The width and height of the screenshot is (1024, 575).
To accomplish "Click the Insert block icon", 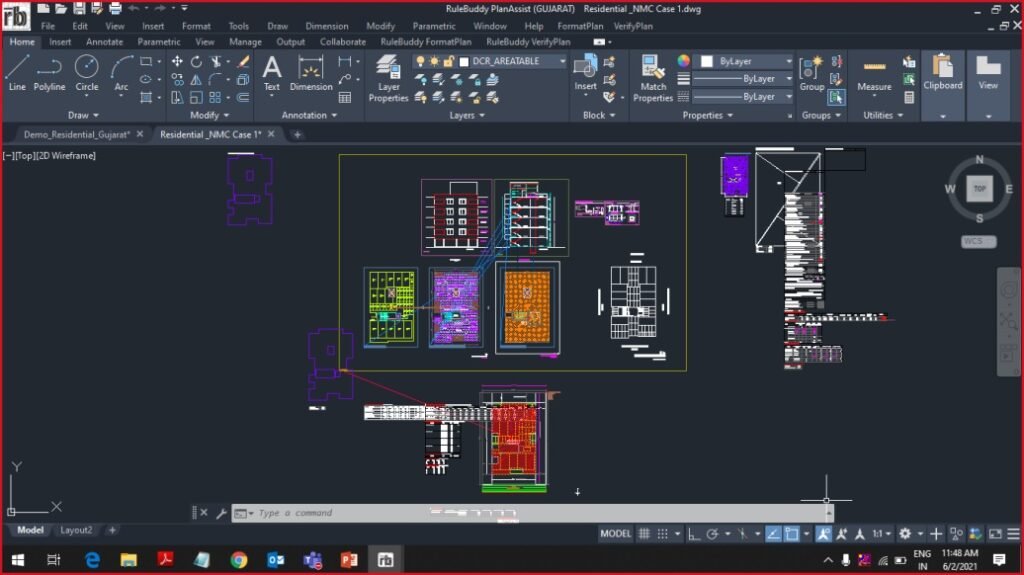I will coord(585,72).
